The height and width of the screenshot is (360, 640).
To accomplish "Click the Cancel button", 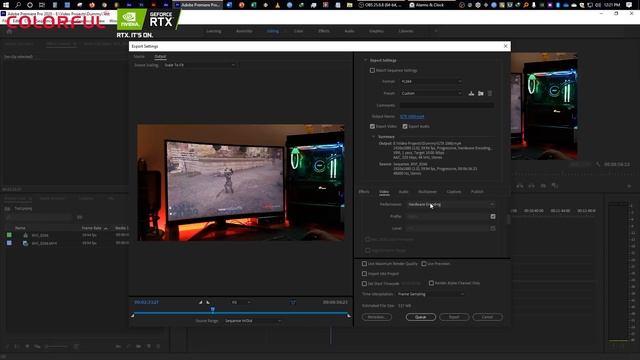I will (487, 317).
